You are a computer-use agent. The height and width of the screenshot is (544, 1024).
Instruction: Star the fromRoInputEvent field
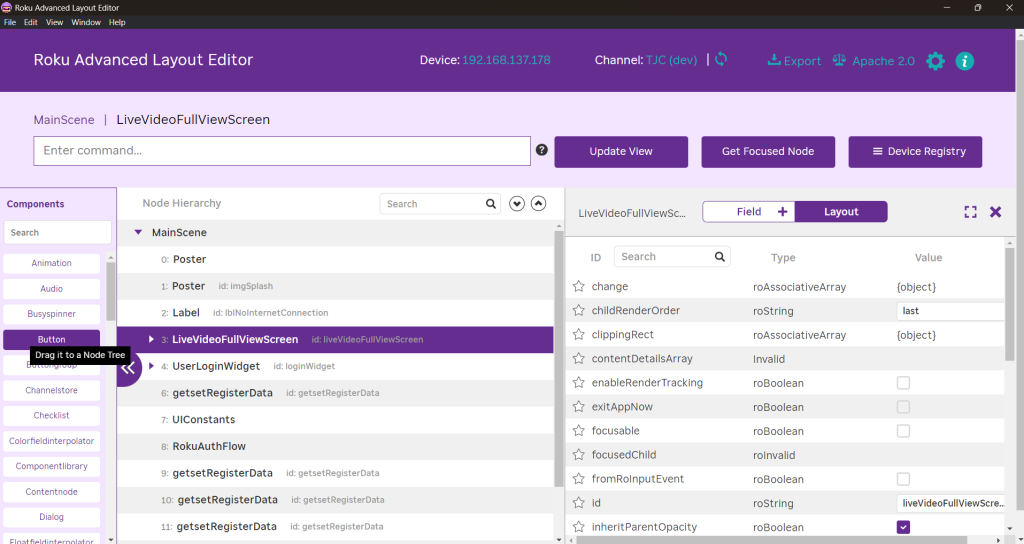[579, 479]
